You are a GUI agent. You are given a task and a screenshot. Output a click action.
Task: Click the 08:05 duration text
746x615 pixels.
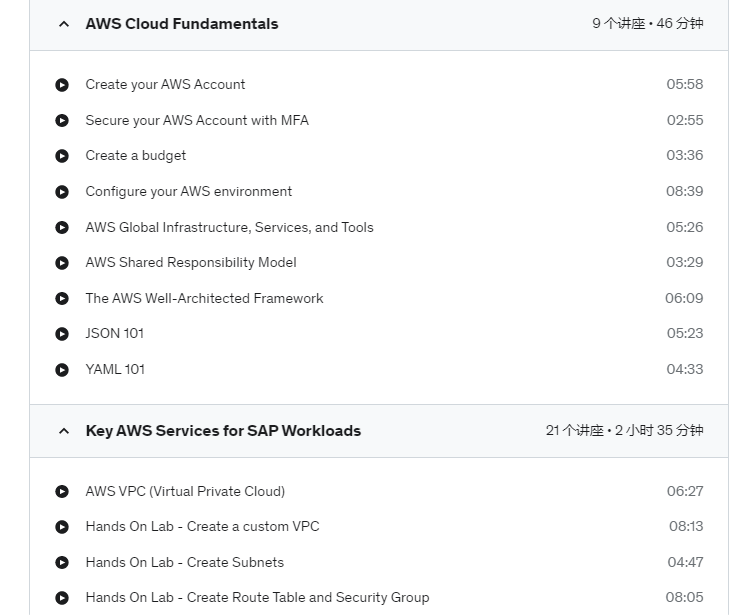coord(684,597)
